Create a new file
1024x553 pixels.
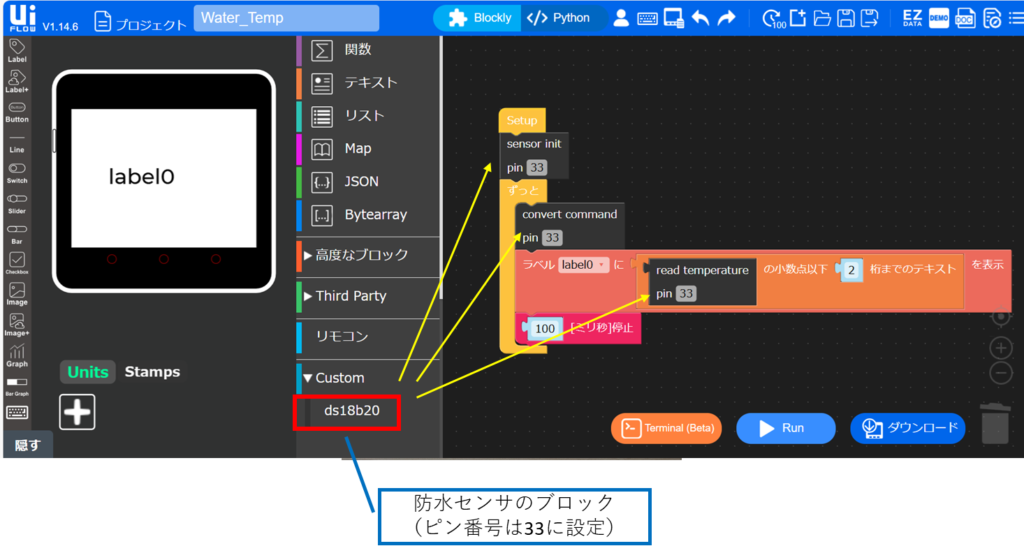[x=798, y=18]
